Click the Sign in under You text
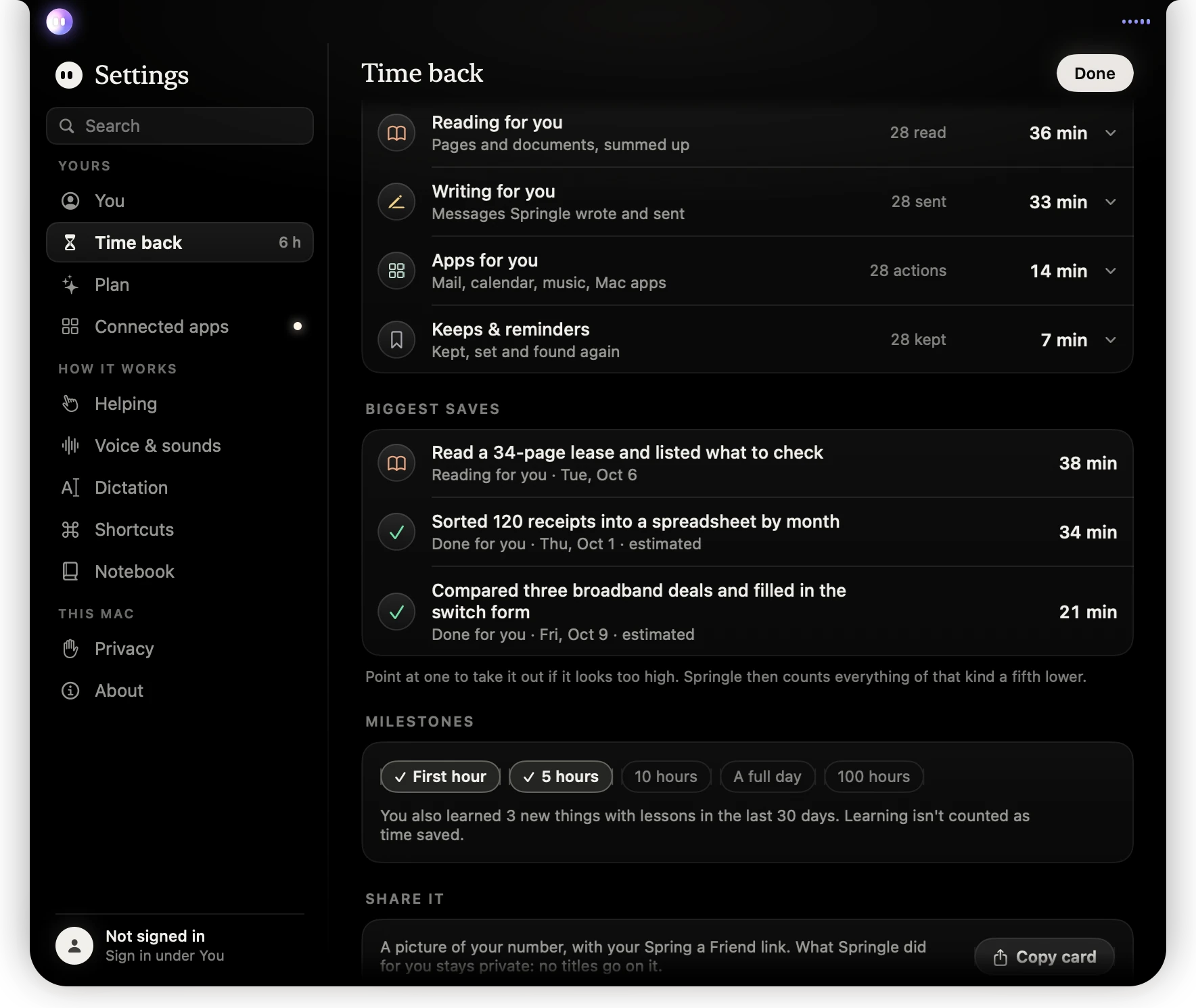The height and width of the screenshot is (1008, 1196). click(165, 956)
